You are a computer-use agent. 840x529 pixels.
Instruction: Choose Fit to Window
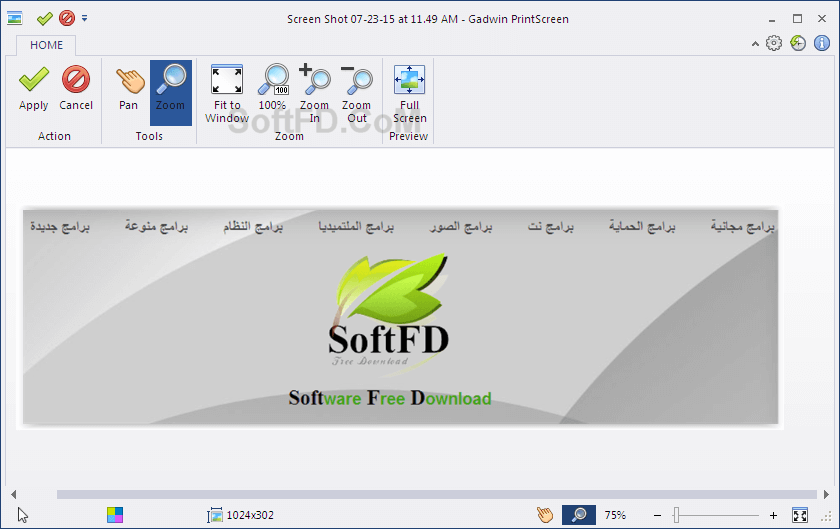click(227, 94)
